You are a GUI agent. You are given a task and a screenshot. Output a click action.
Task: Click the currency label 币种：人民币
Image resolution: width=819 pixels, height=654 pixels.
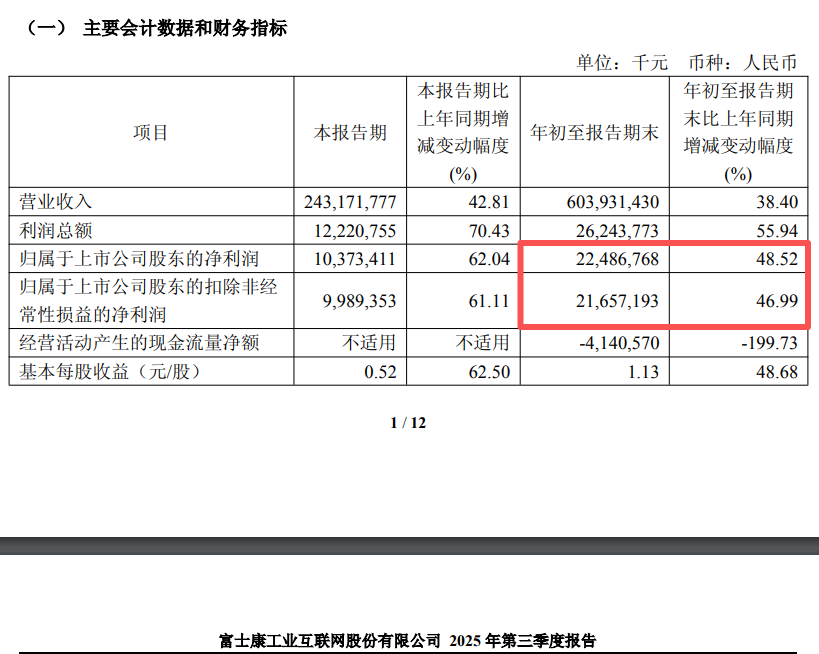(x=743, y=63)
